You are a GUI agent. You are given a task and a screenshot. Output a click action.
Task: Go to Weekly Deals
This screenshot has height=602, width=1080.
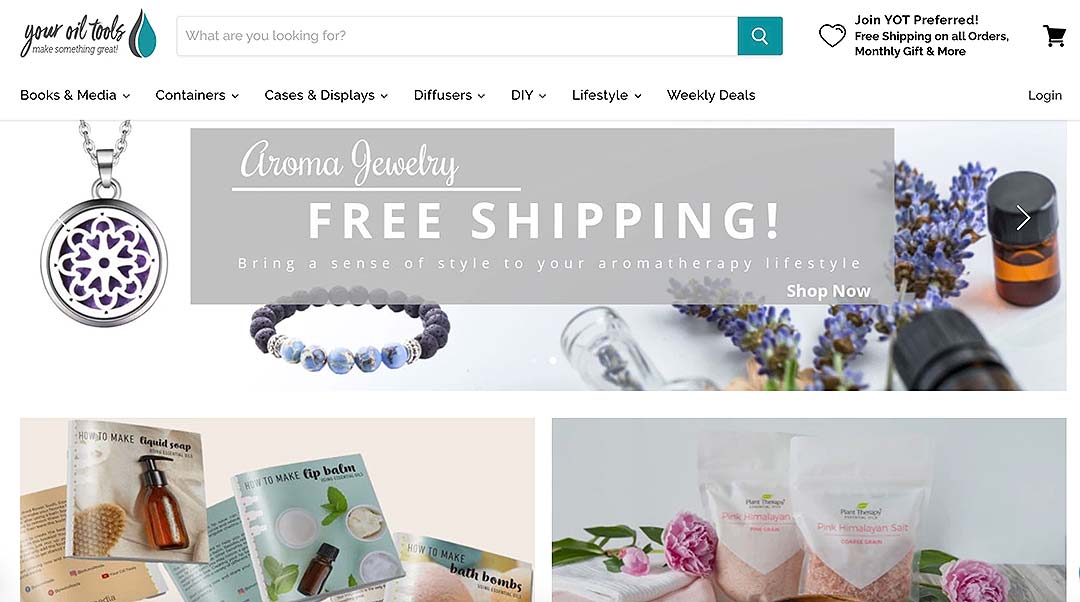711,96
